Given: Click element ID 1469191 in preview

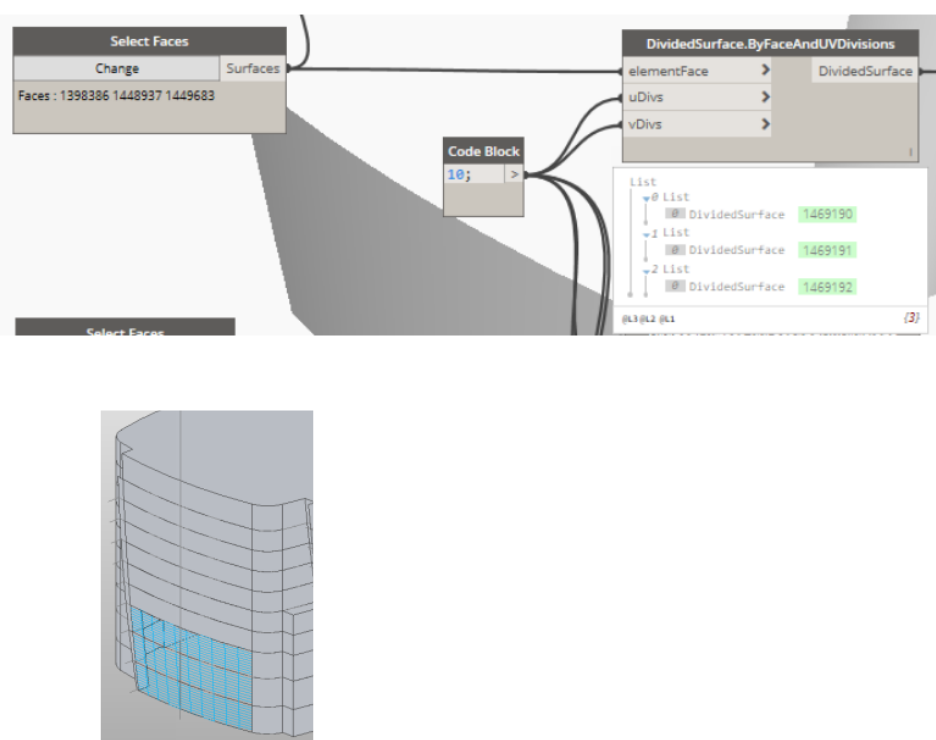Looking at the screenshot, I should (827, 250).
